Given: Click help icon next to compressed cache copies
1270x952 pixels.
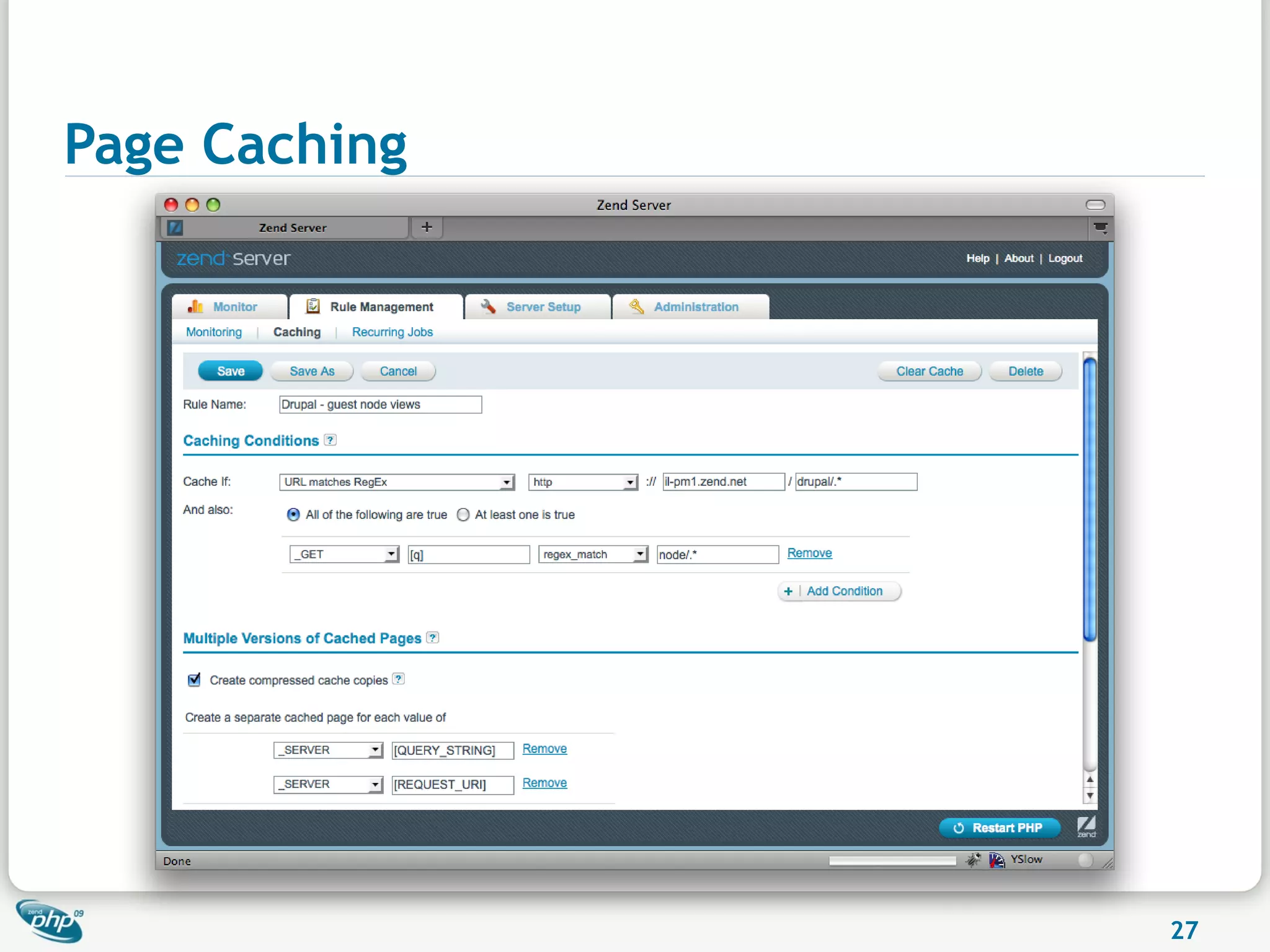Looking at the screenshot, I should tap(399, 679).
